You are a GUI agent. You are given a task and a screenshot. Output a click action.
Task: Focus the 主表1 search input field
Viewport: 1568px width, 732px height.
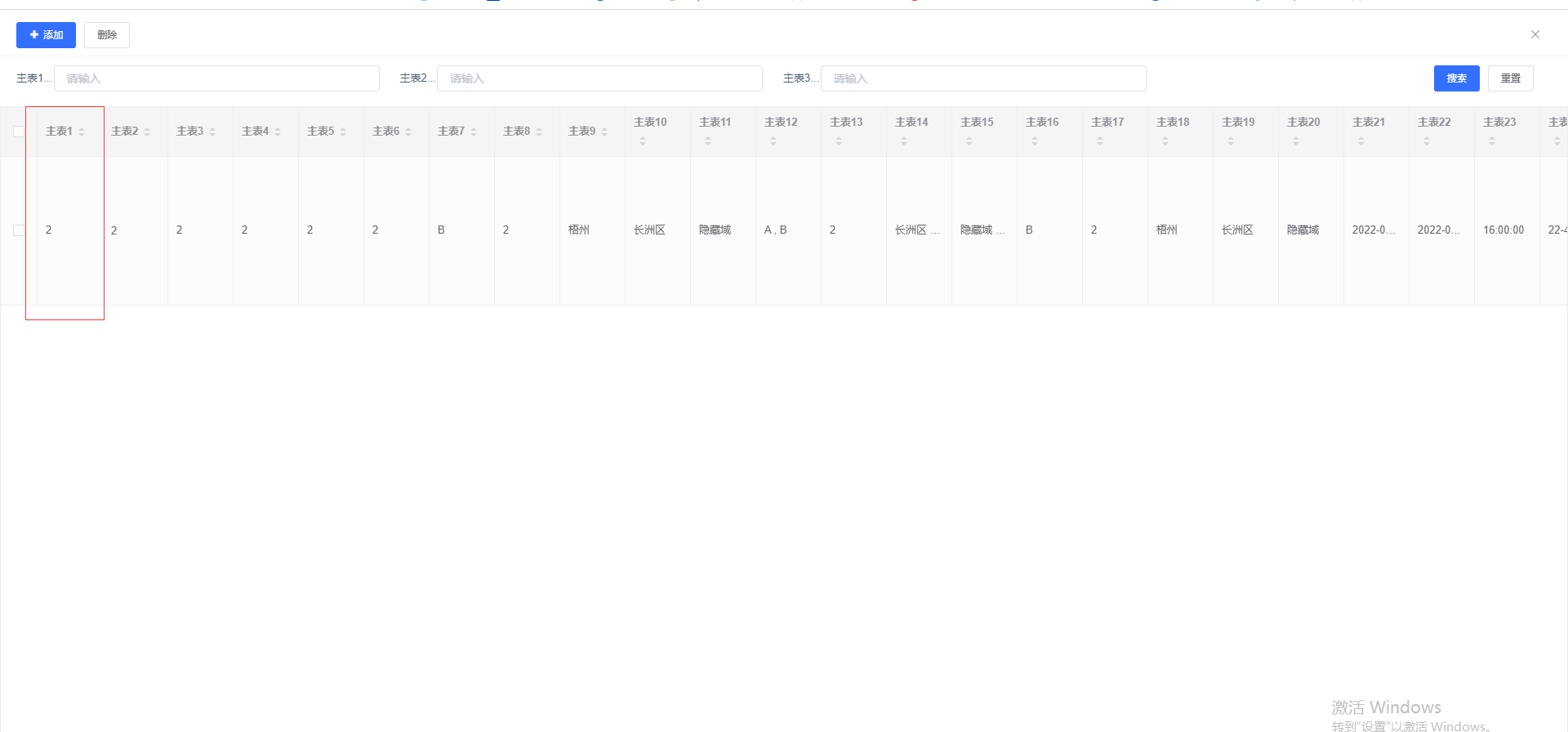[216, 78]
